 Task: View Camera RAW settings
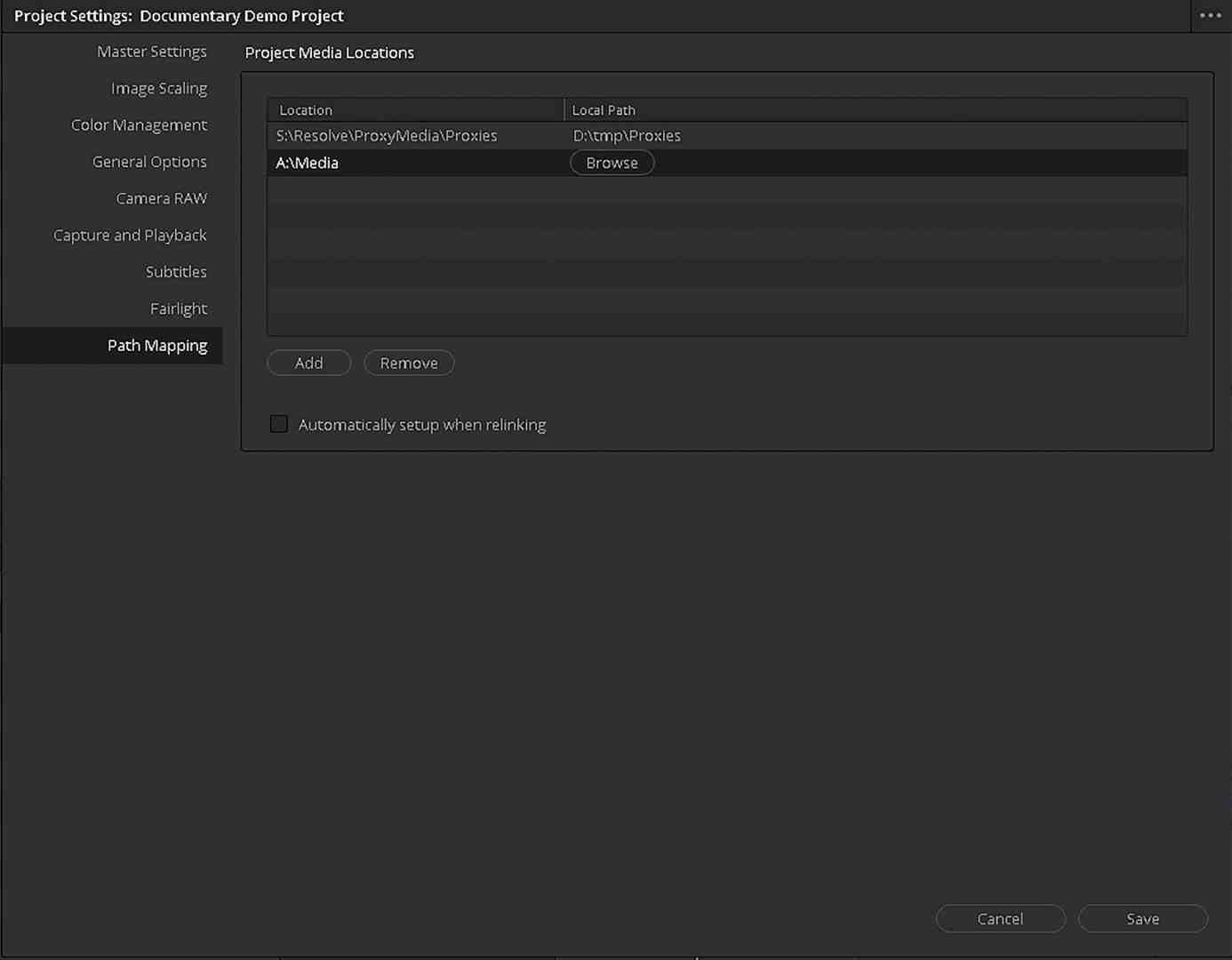[161, 198]
